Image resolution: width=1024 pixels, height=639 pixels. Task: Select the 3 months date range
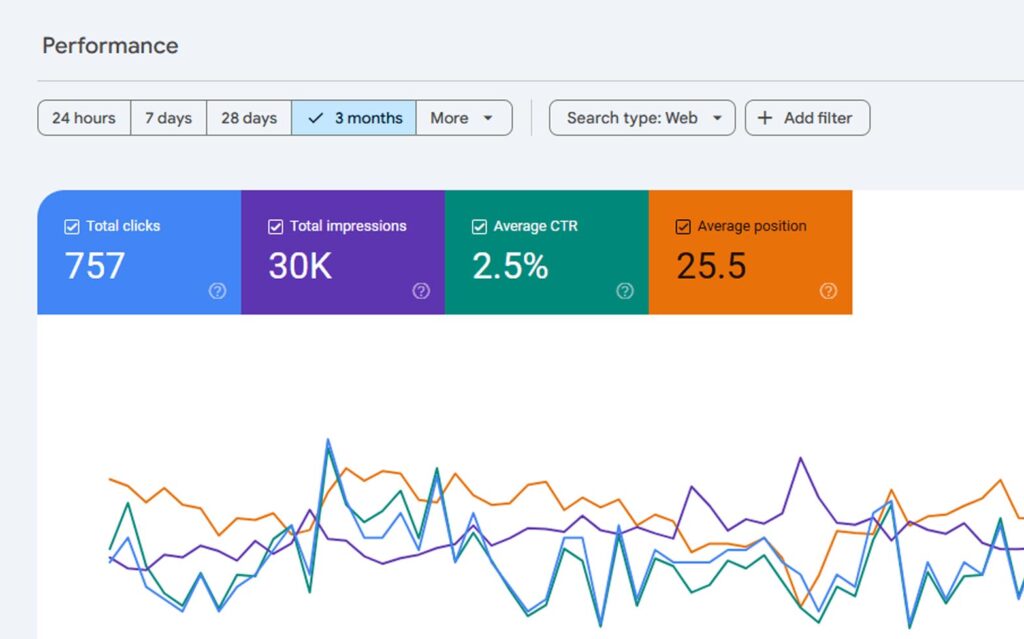click(x=355, y=118)
